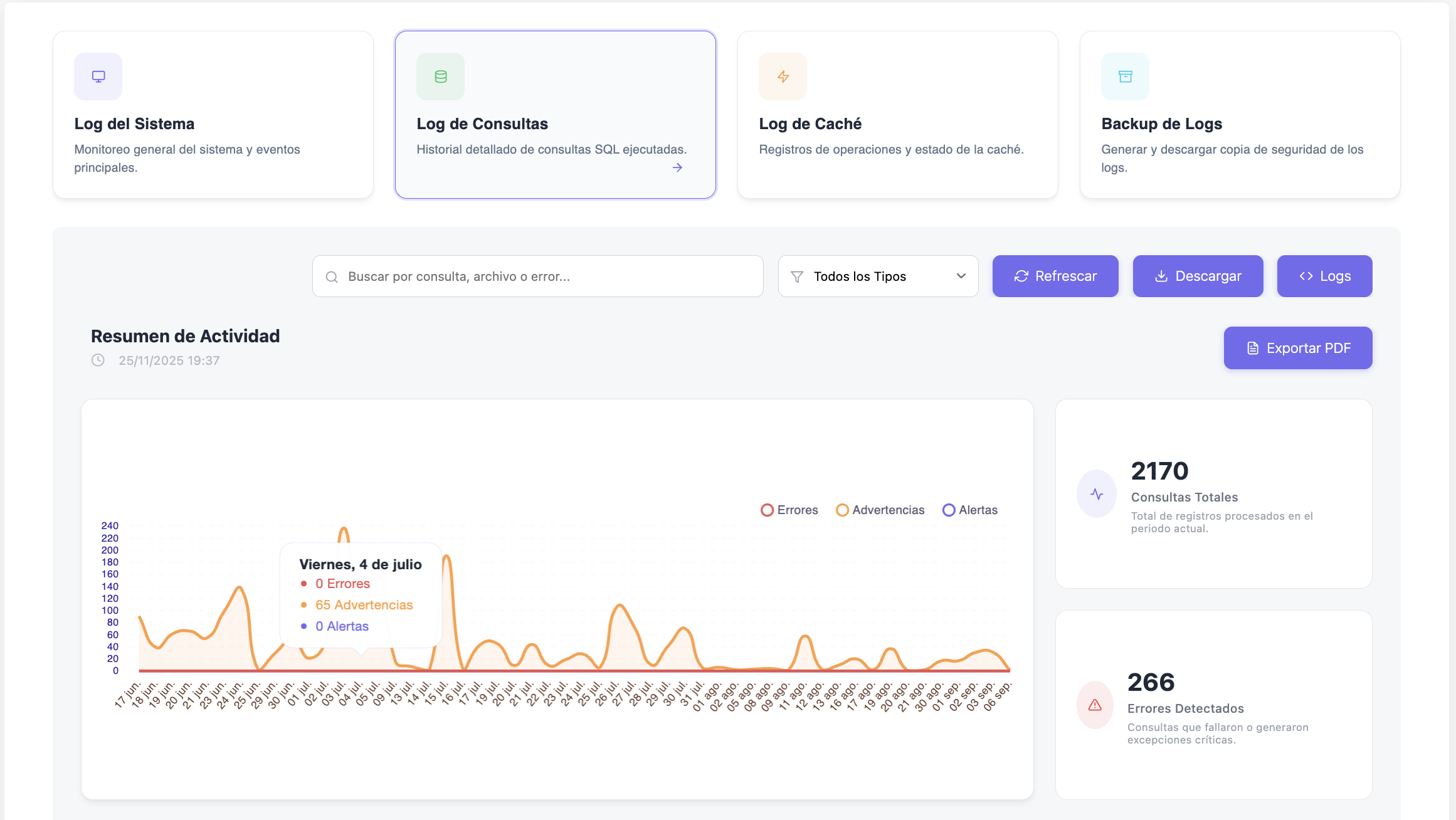1456x820 pixels.
Task: Click the database icon in Log de Consultas
Action: [440, 76]
